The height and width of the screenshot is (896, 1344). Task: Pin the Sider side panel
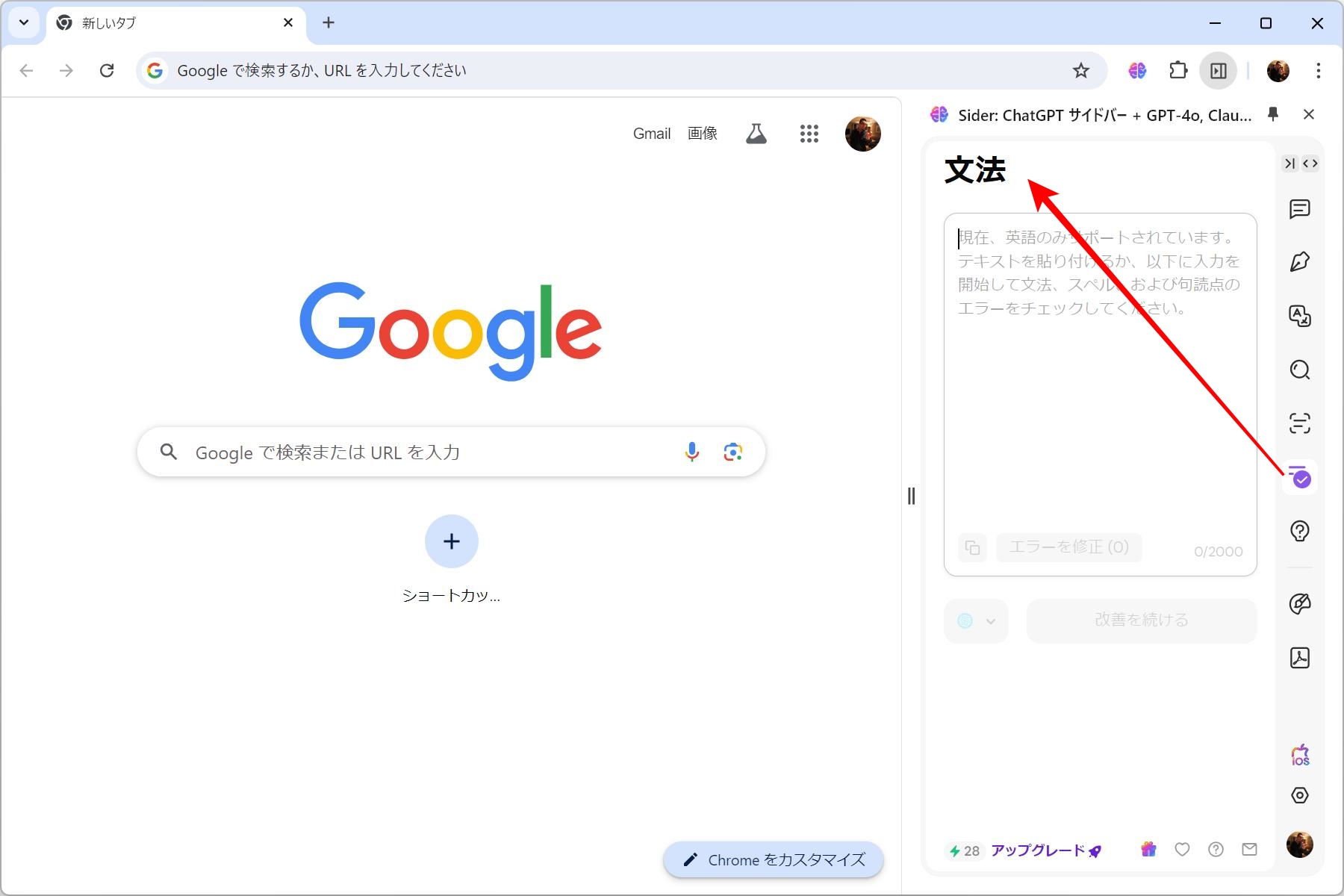pyautogui.click(x=1273, y=113)
